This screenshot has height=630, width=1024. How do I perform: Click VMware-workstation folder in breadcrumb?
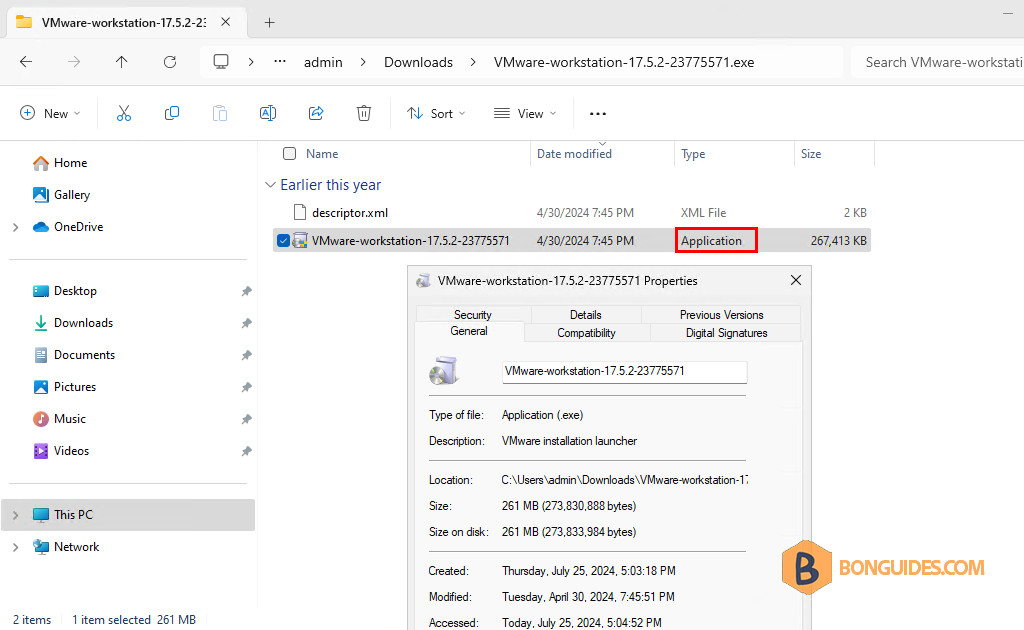(624, 62)
